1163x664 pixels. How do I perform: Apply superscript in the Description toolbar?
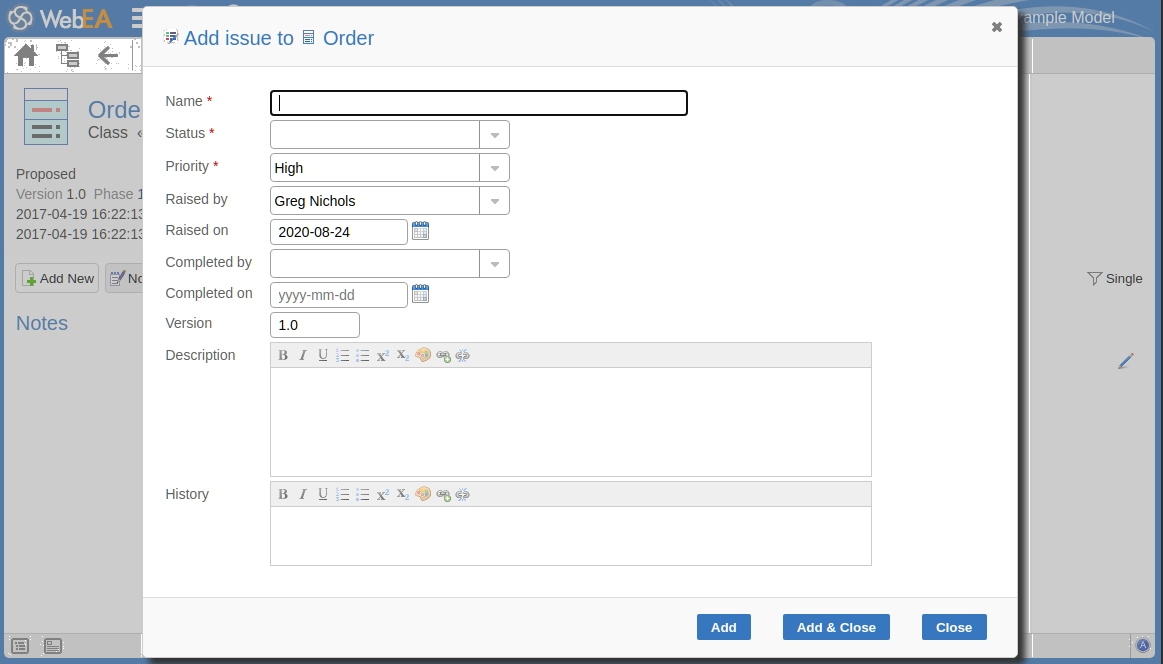[383, 355]
